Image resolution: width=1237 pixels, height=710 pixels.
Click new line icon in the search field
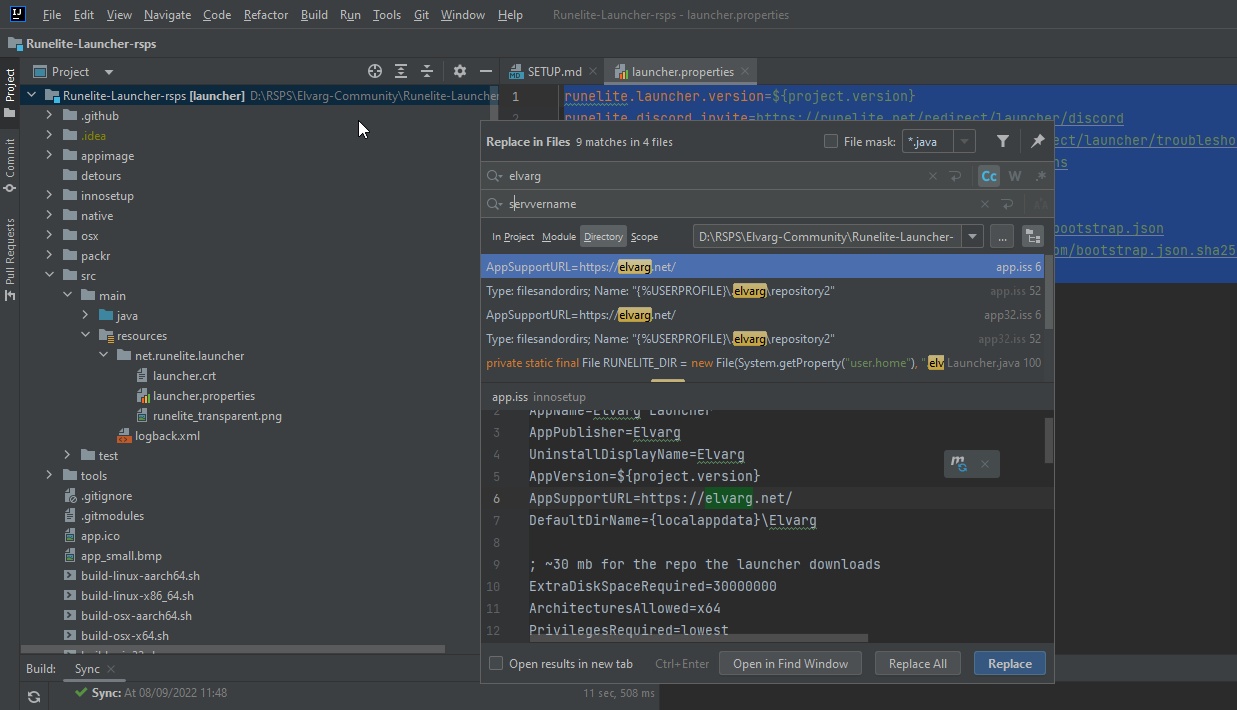(x=956, y=176)
